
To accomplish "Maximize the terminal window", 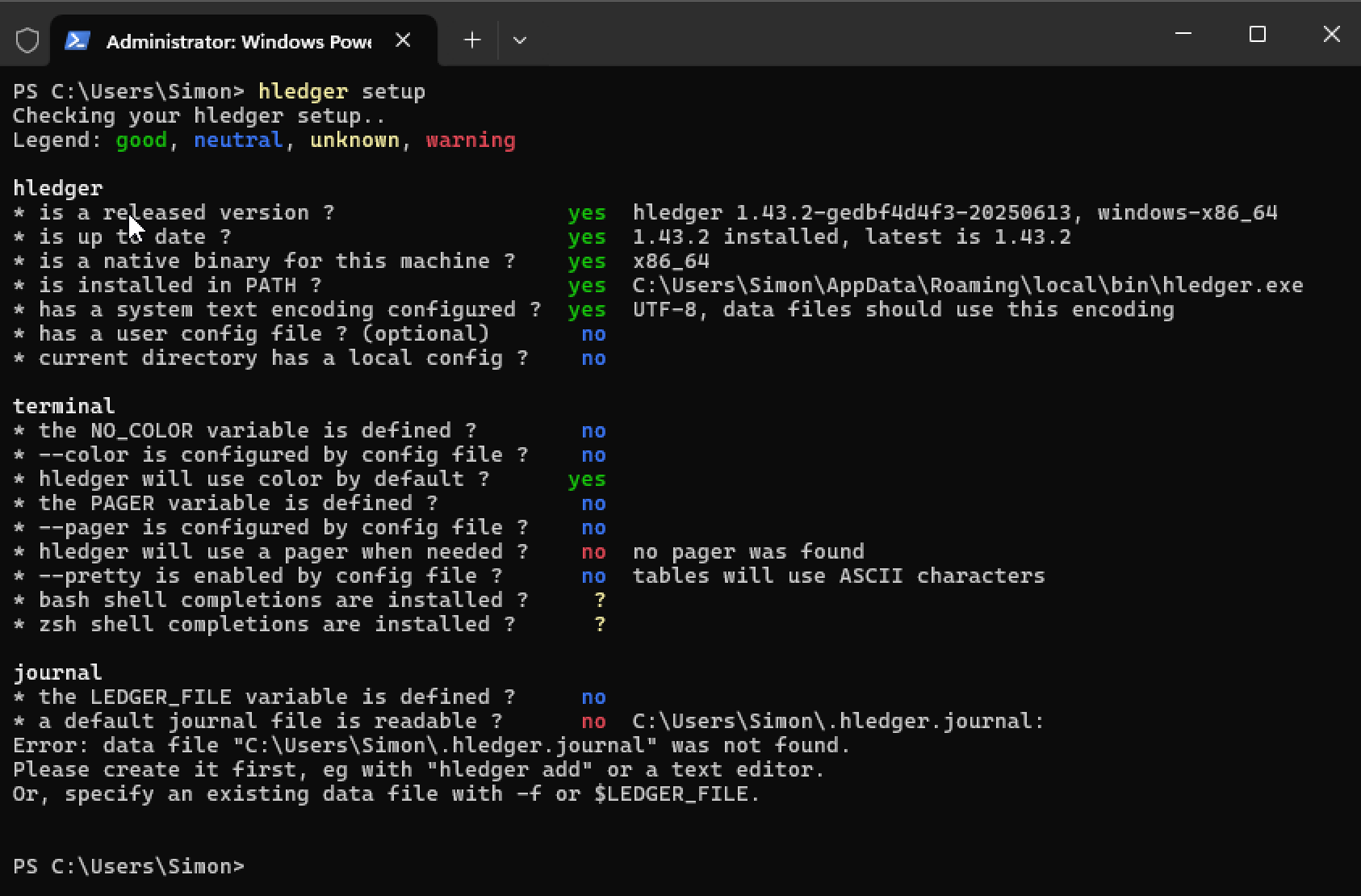I will click(x=1257, y=34).
